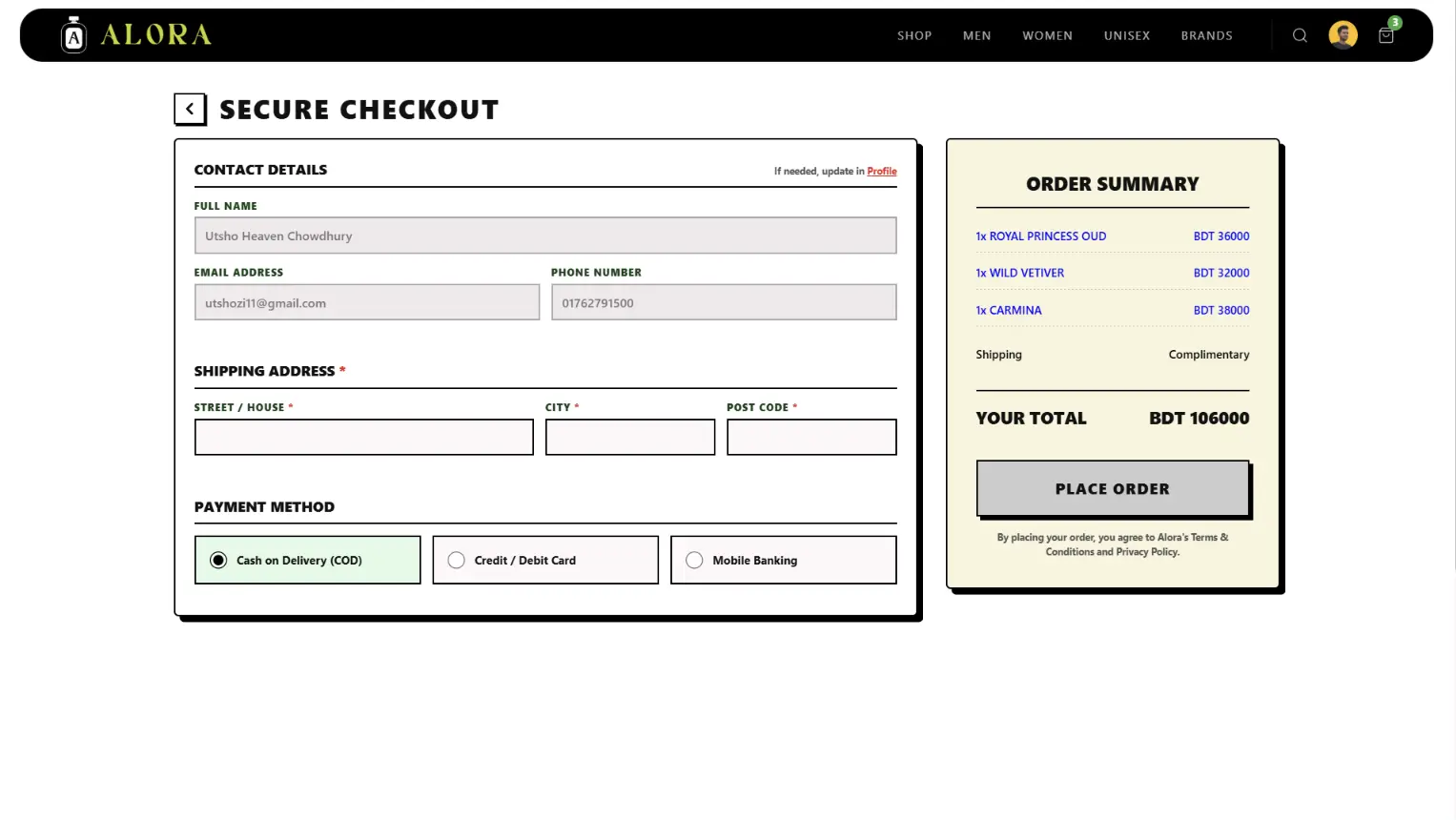1456x821 pixels.
Task: Select Mobile Banking radio option
Action: 694,561
